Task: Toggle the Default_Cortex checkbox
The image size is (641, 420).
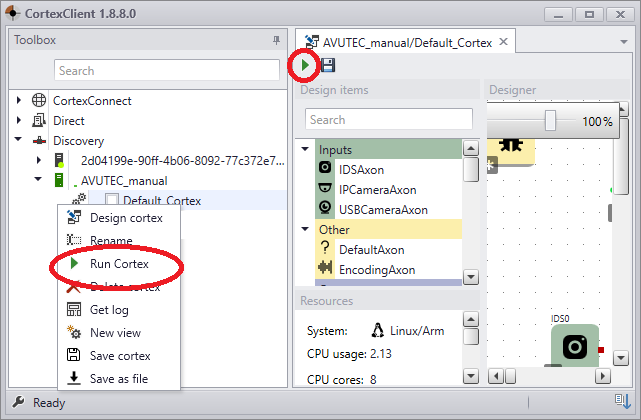Action: click(x=112, y=200)
